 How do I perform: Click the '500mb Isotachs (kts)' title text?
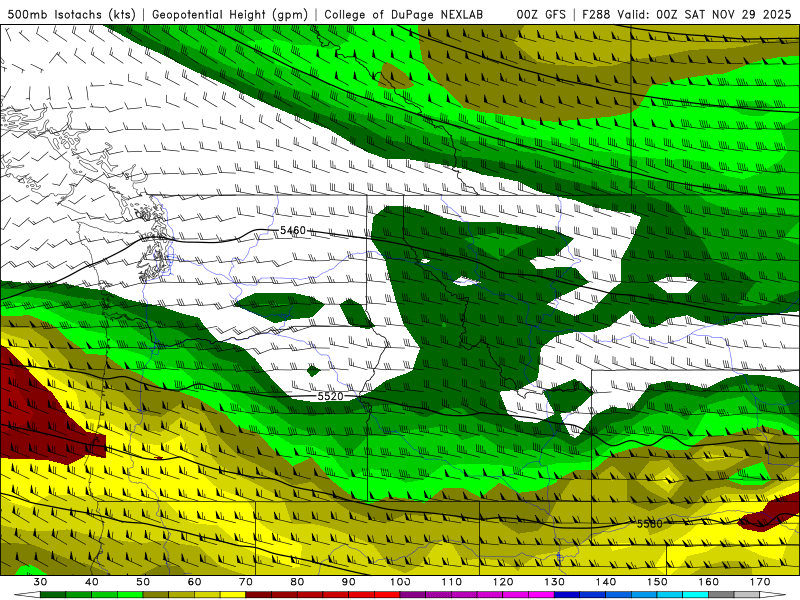click(72, 14)
